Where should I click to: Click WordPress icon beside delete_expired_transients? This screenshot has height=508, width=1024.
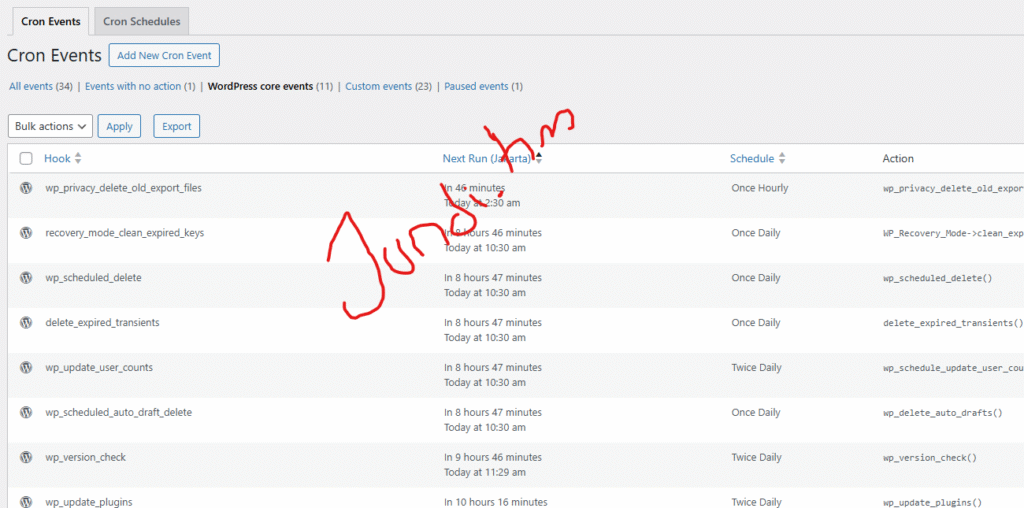26,323
